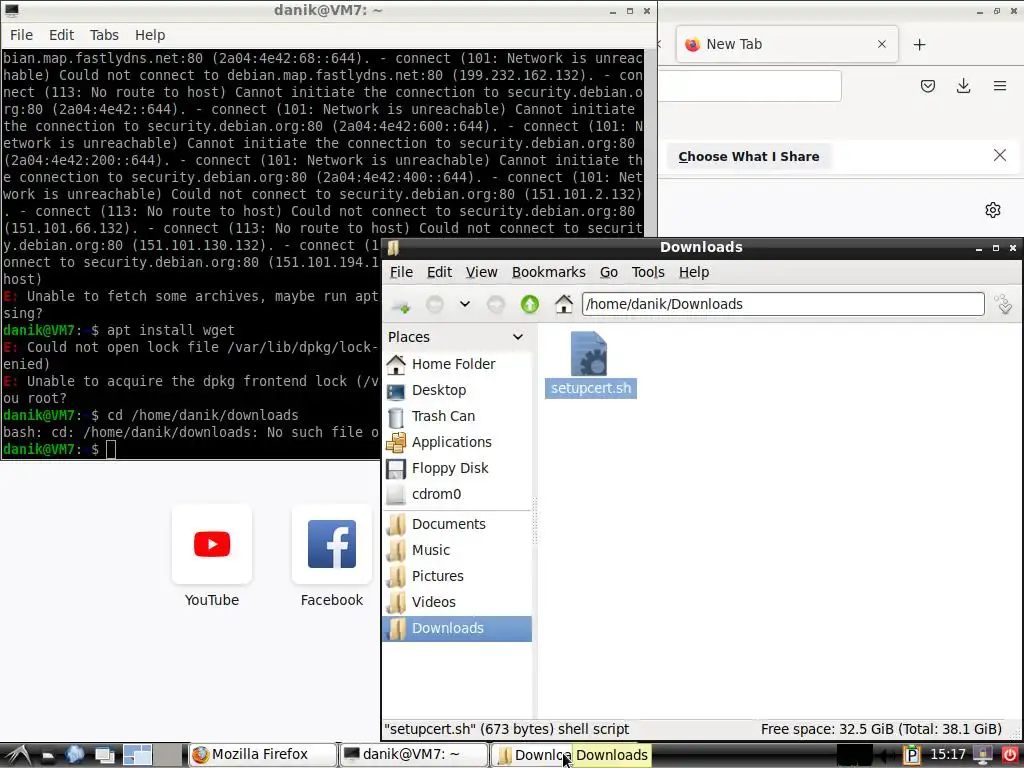Click the network monitor tray icon

coord(983,755)
